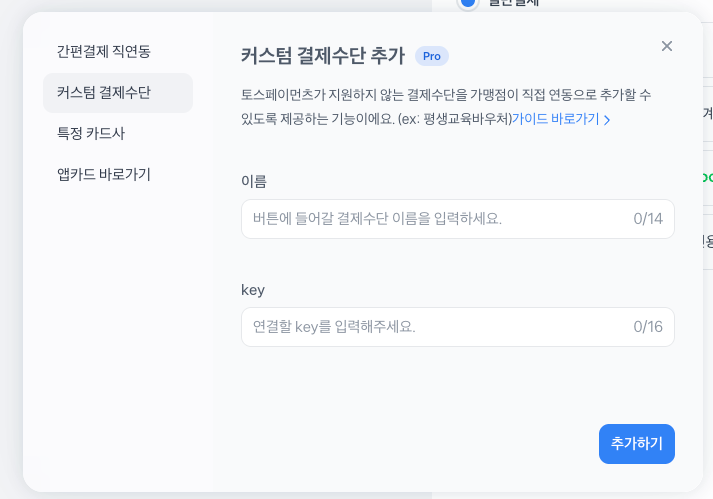Open the 가이드 바로가기 link
Image resolution: width=713 pixels, height=499 pixels.
[x=555, y=119]
